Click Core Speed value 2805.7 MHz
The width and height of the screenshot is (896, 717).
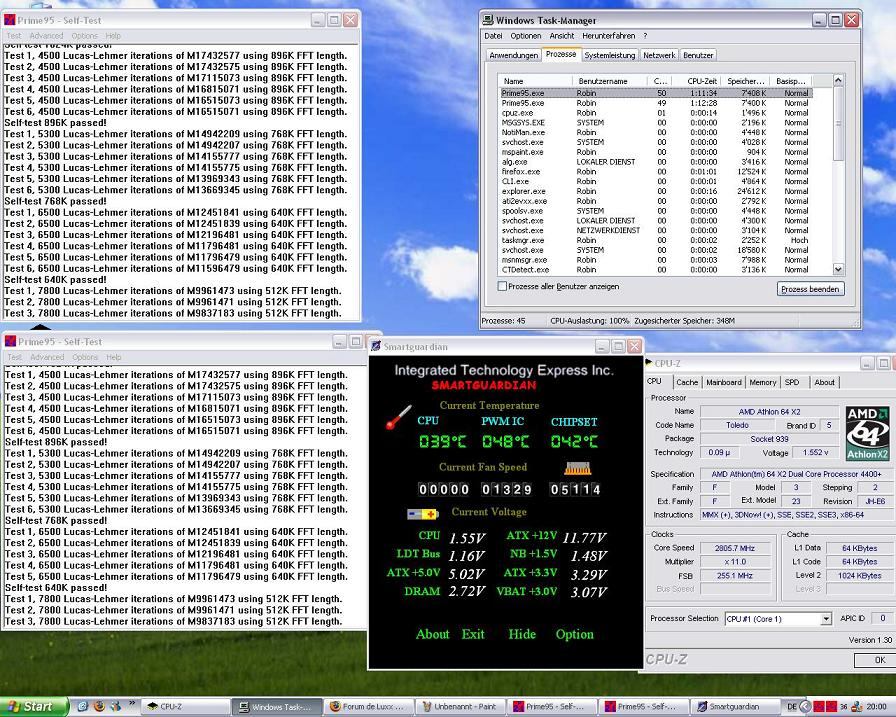tap(735, 548)
